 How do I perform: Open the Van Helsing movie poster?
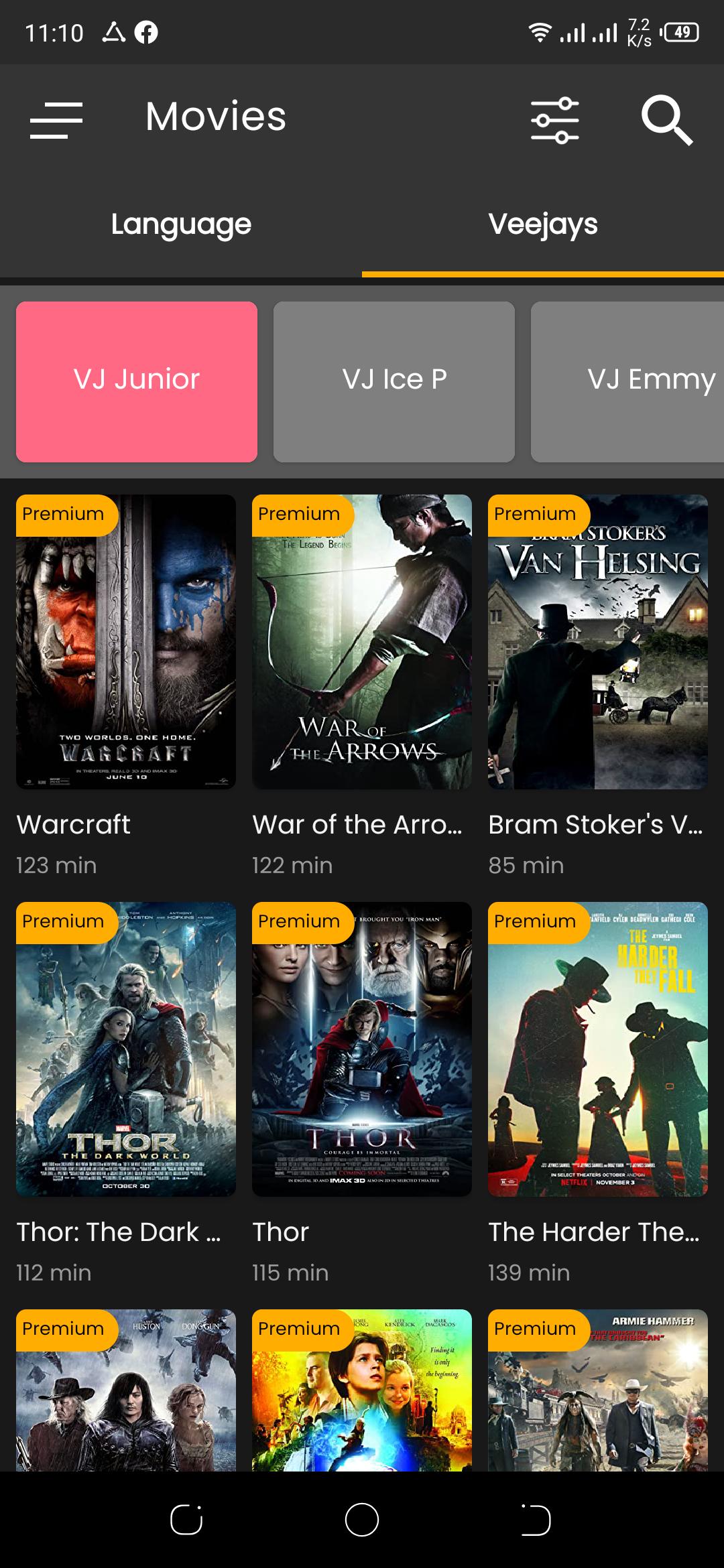point(598,642)
